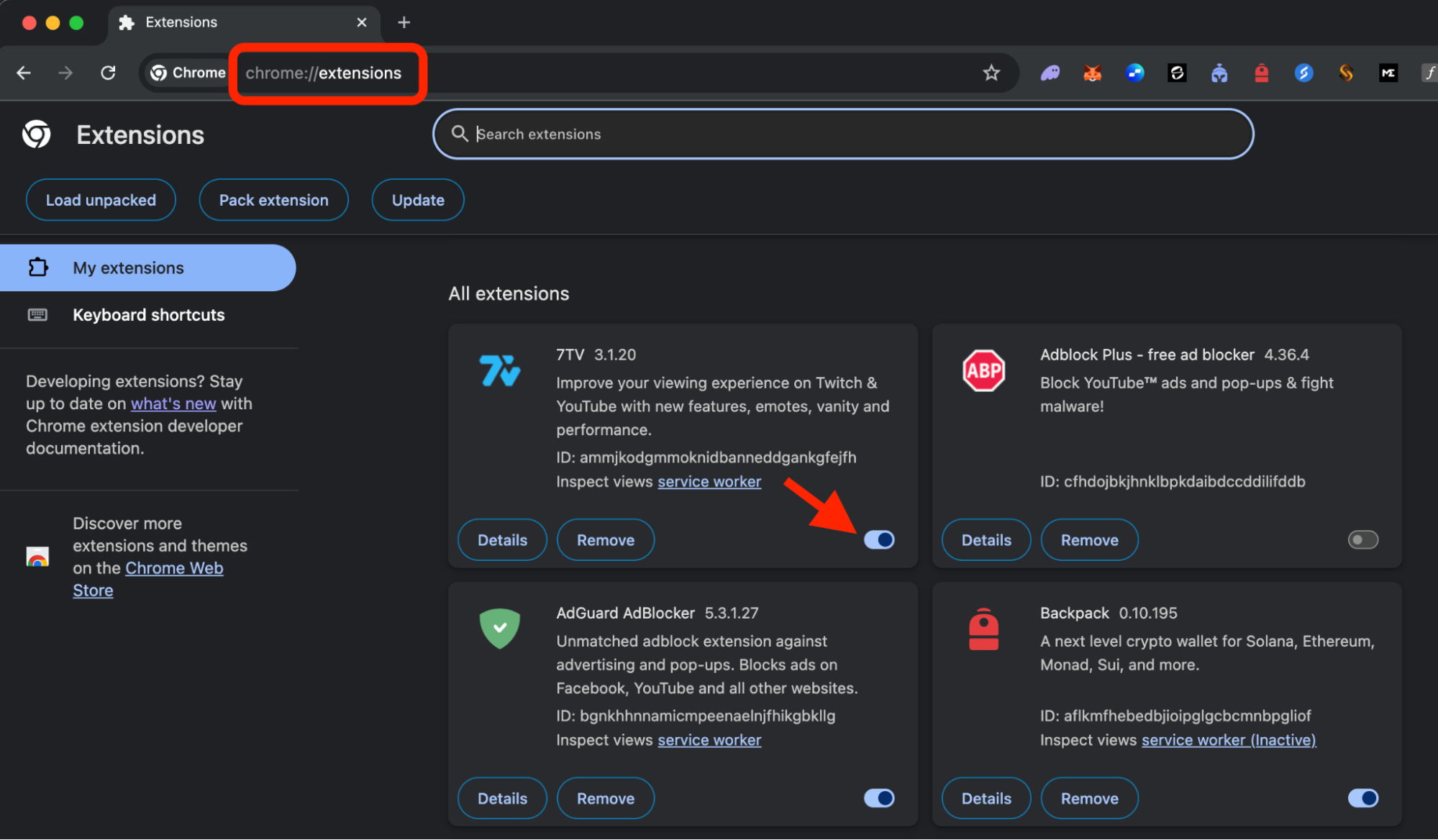Click the browser forward arrow
The height and width of the screenshot is (840, 1438).
[x=65, y=73]
